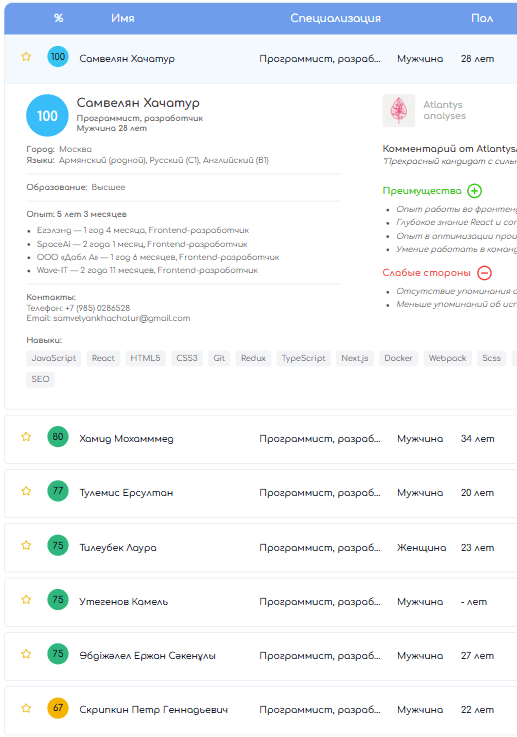Click the orange 67 score badge
The image size is (517, 737).
click(x=58, y=708)
